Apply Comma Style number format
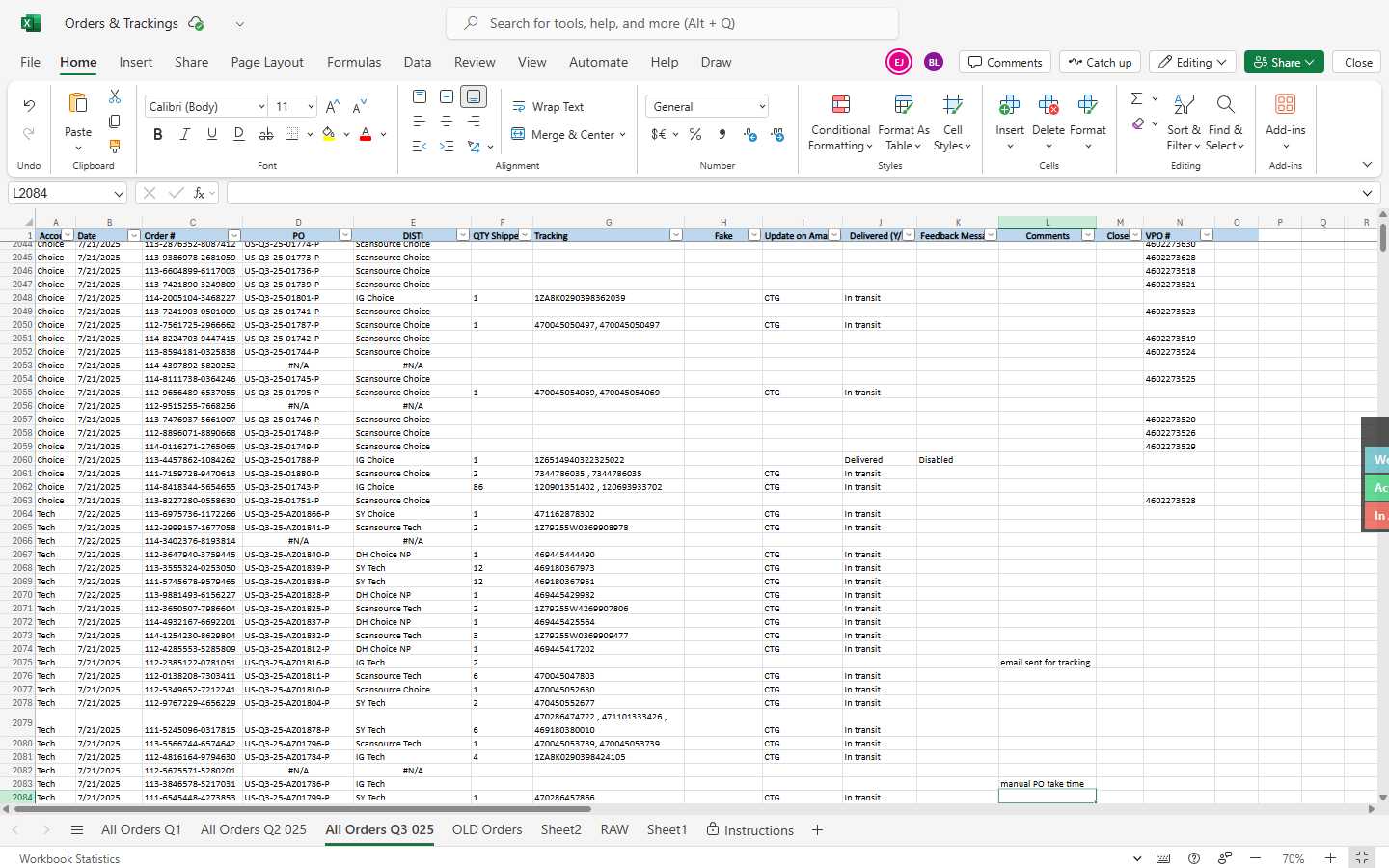This screenshot has width=1389, height=868. (722, 134)
